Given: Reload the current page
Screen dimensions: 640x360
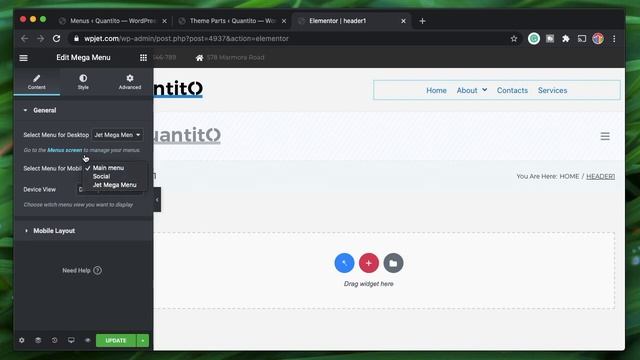Looking at the screenshot, I should pyautogui.click(x=56, y=39).
